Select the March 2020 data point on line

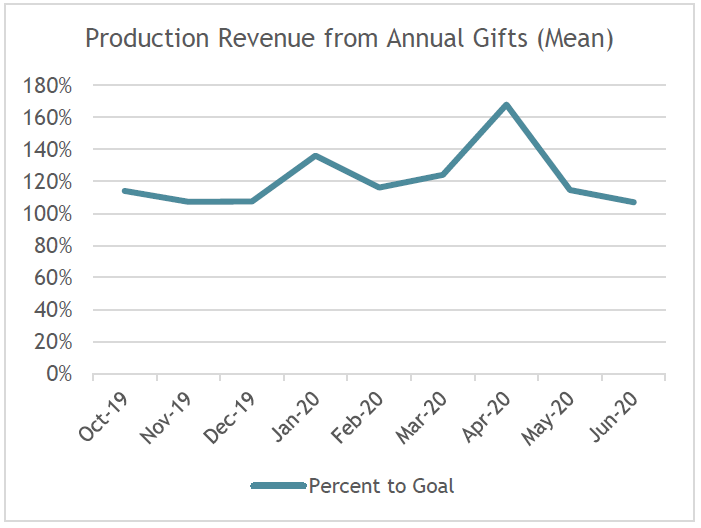(443, 174)
